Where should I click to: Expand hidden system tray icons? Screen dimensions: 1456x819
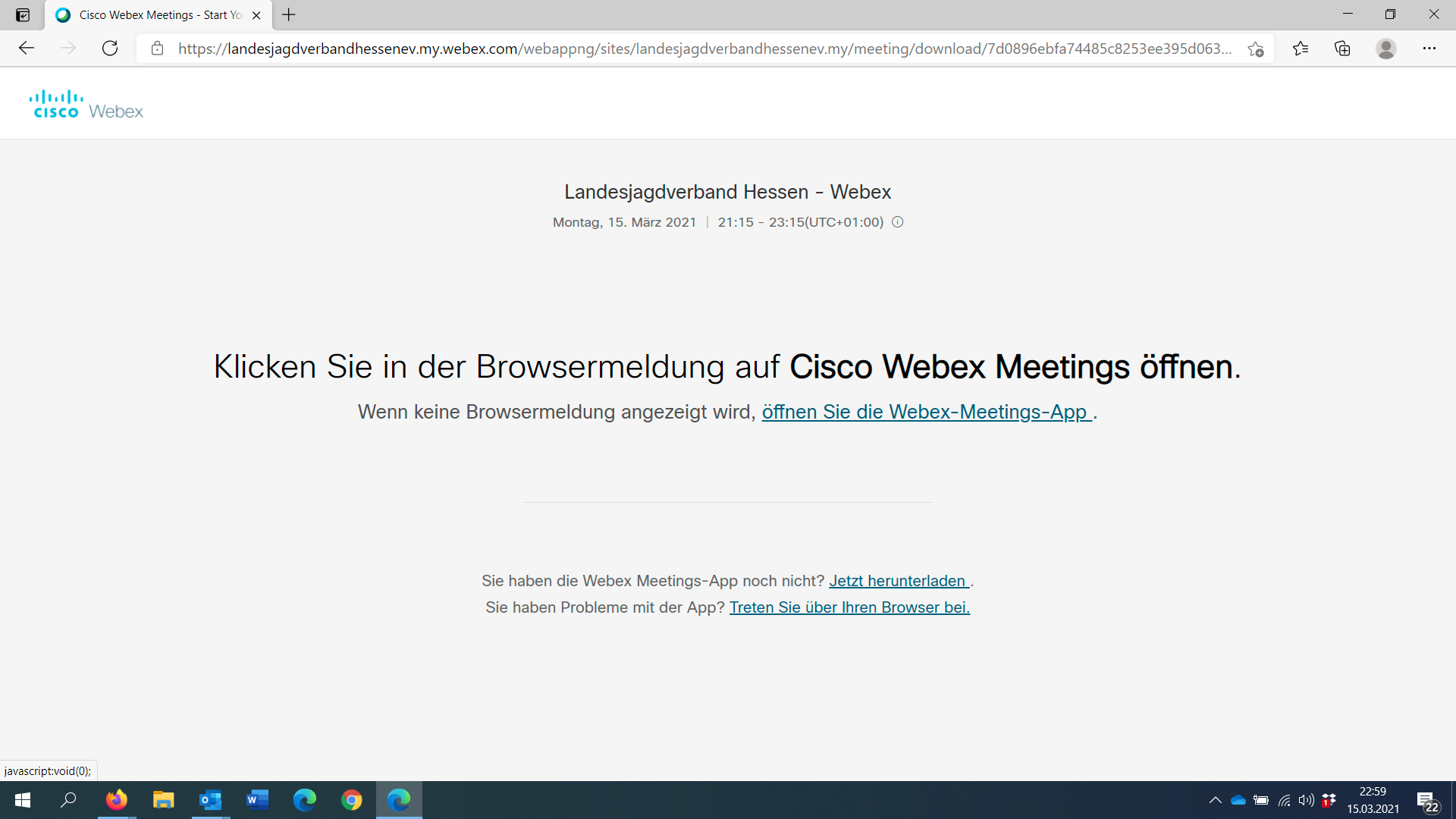point(1215,800)
